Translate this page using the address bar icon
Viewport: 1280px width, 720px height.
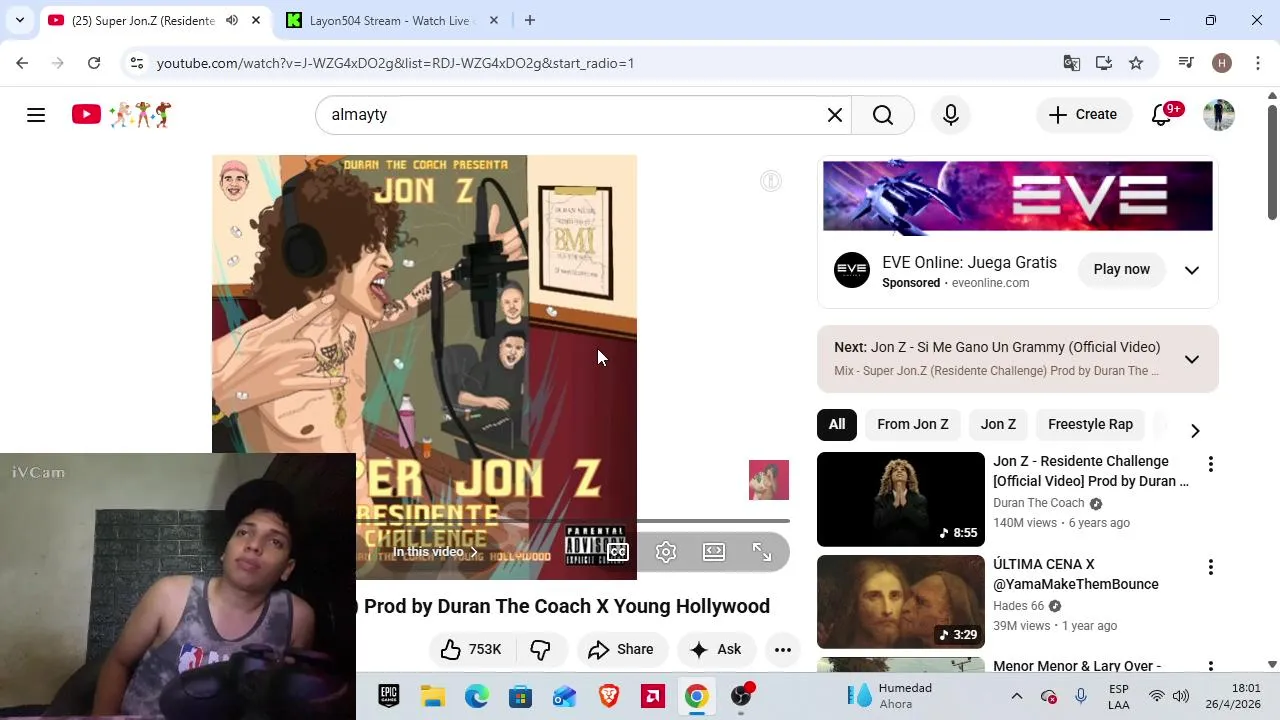click(x=1072, y=63)
